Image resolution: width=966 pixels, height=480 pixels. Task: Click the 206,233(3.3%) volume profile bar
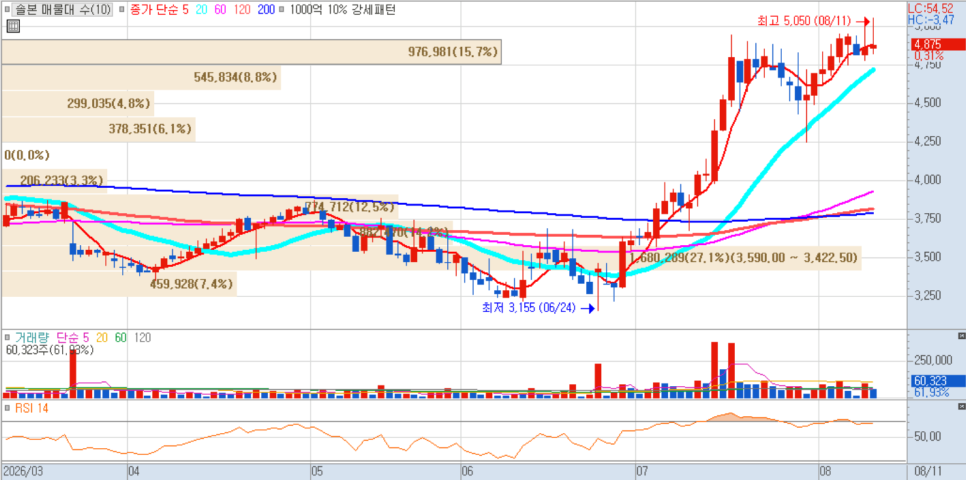[54, 181]
